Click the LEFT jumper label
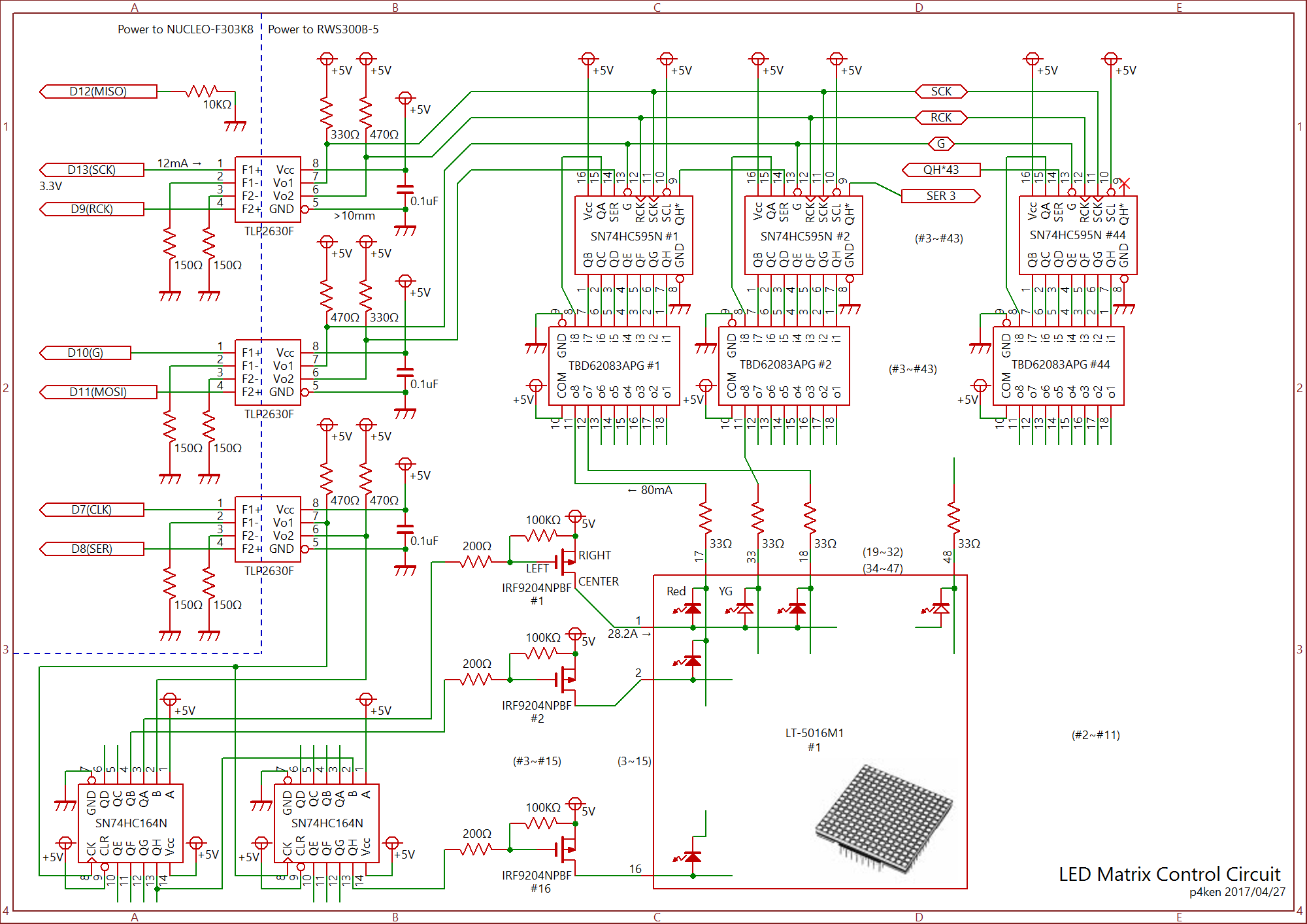Viewport: 1307px width, 924px height. (x=537, y=569)
